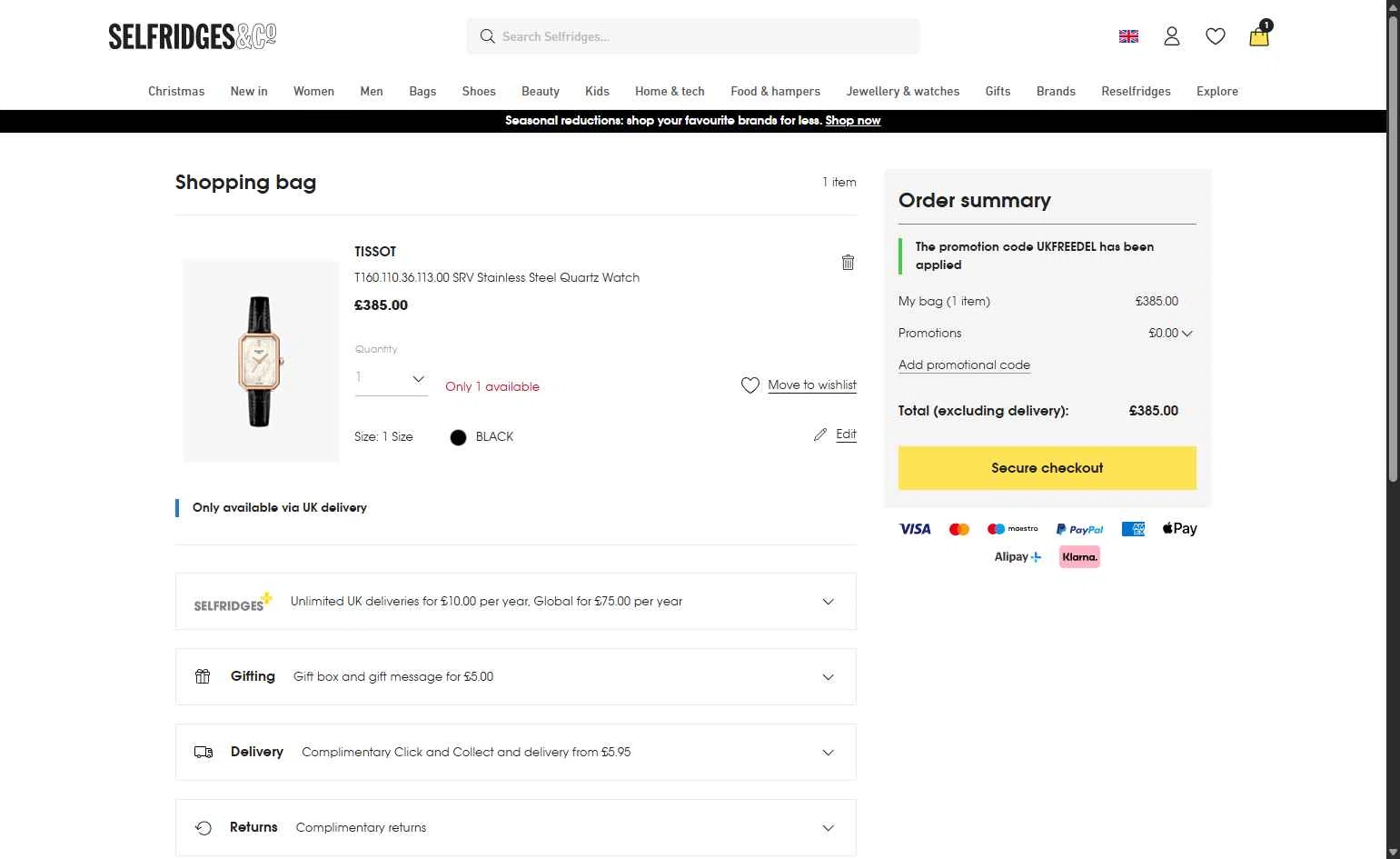
Task: Click the Secure checkout button
Action: click(1048, 468)
